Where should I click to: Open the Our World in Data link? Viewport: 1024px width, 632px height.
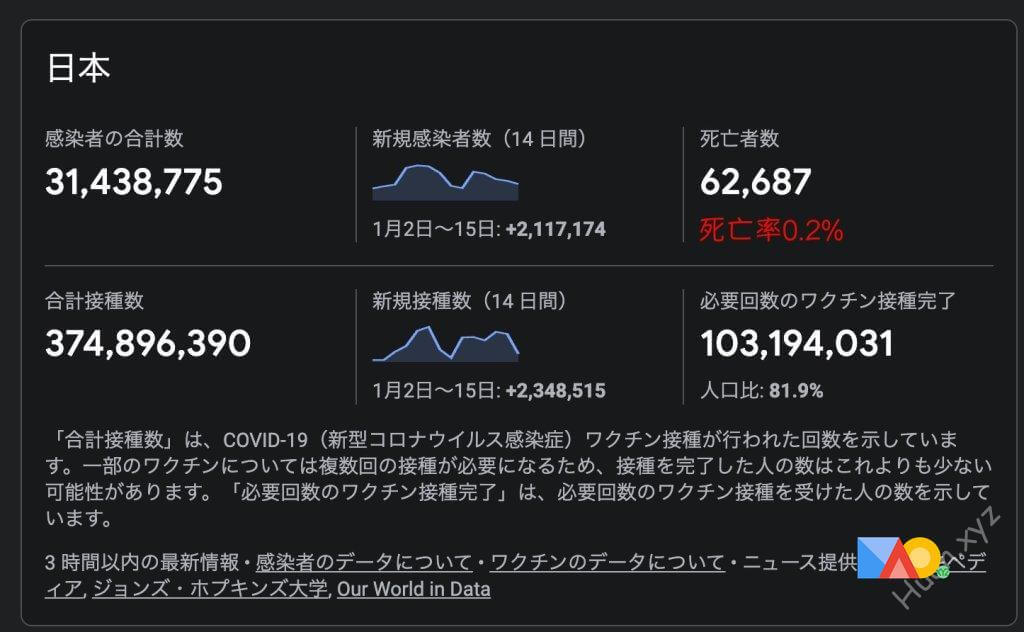pos(413,589)
